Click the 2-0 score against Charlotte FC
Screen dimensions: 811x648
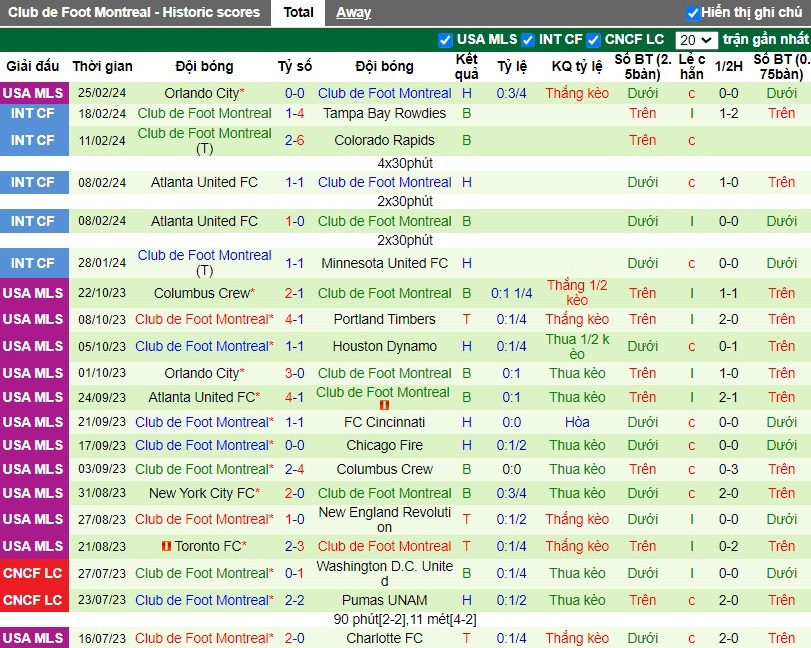[x=294, y=638]
